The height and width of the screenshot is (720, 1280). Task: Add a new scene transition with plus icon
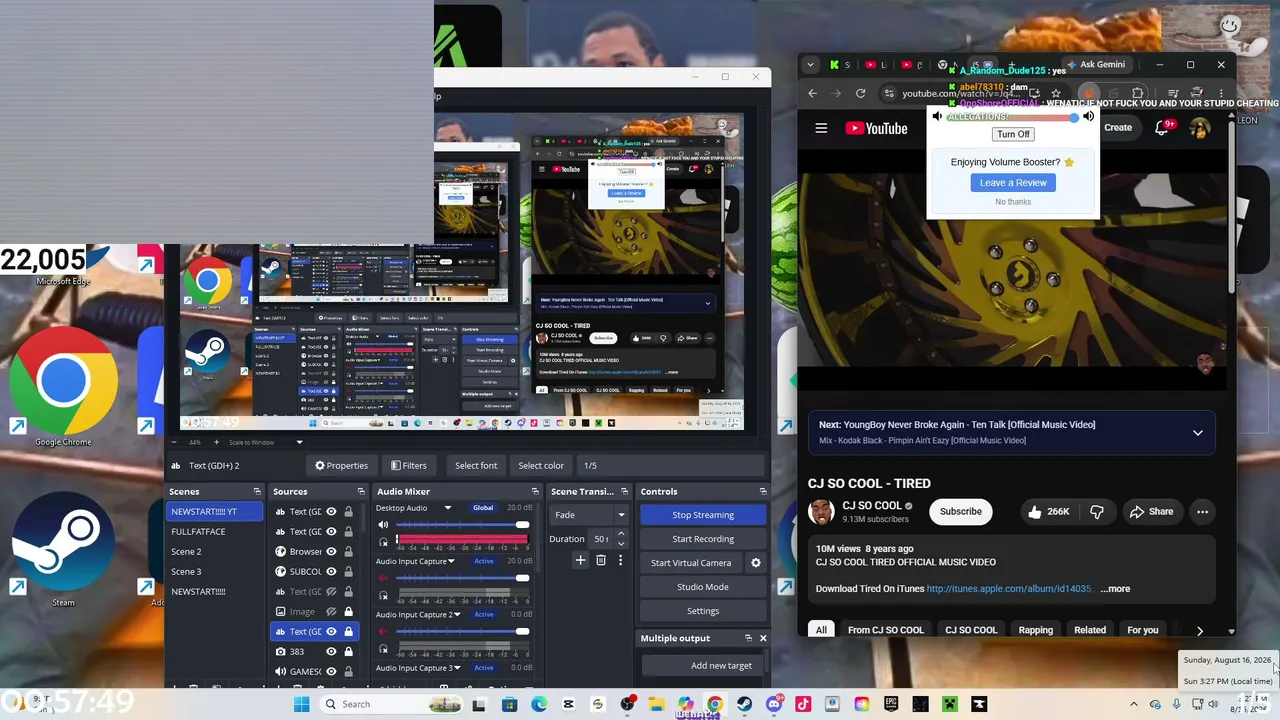tap(580, 561)
